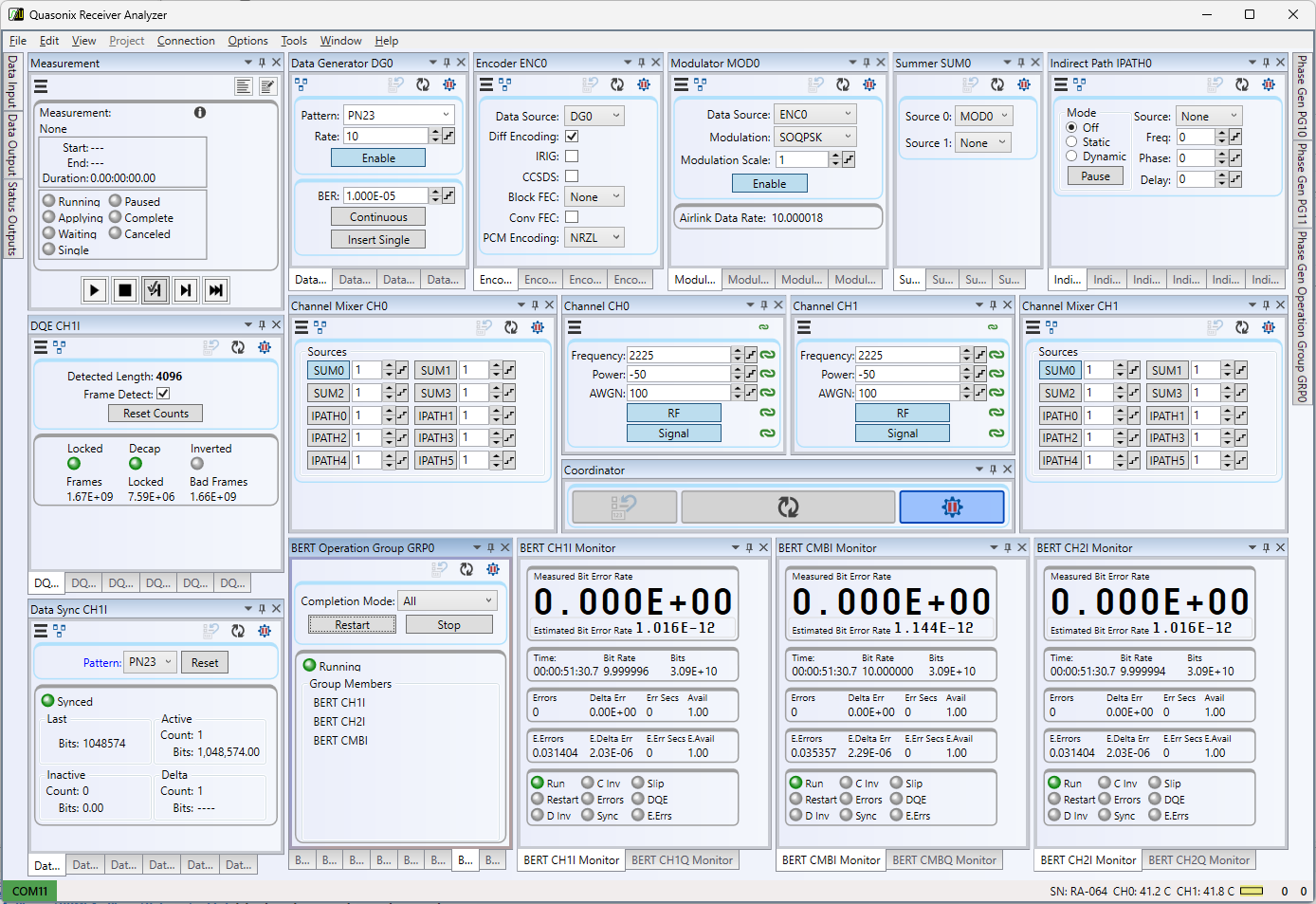The width and height of the screenshot is (1316, 904).
Task: Open the Block FEC dropdown
Action: point(594,196)
